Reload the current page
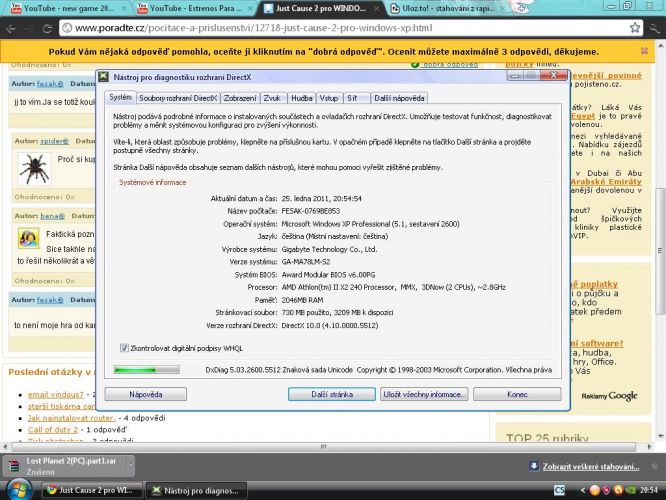Screen dimensions: 666x500 (47, 28)
